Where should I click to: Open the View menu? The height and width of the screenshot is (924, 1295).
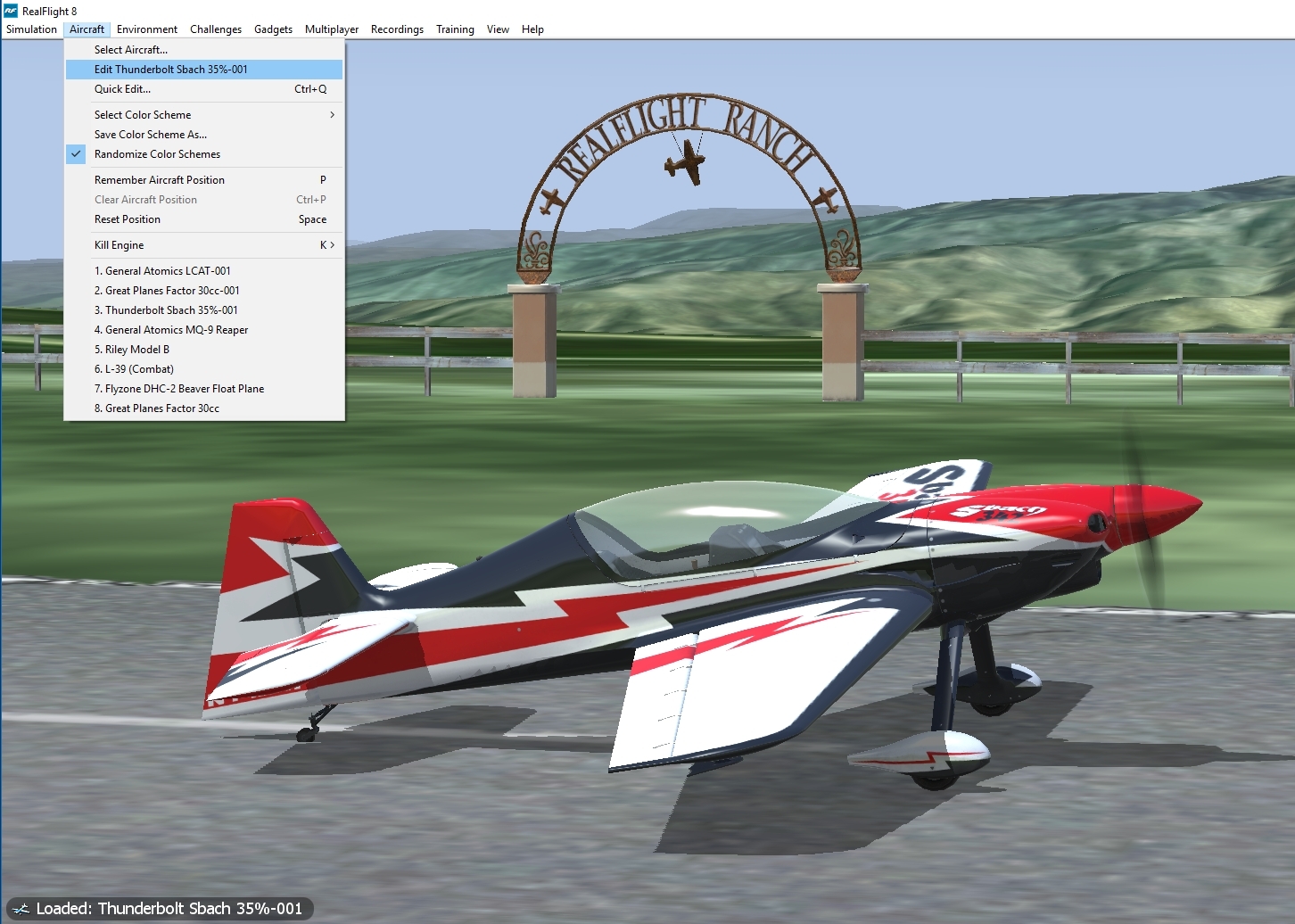click(498, 29)
